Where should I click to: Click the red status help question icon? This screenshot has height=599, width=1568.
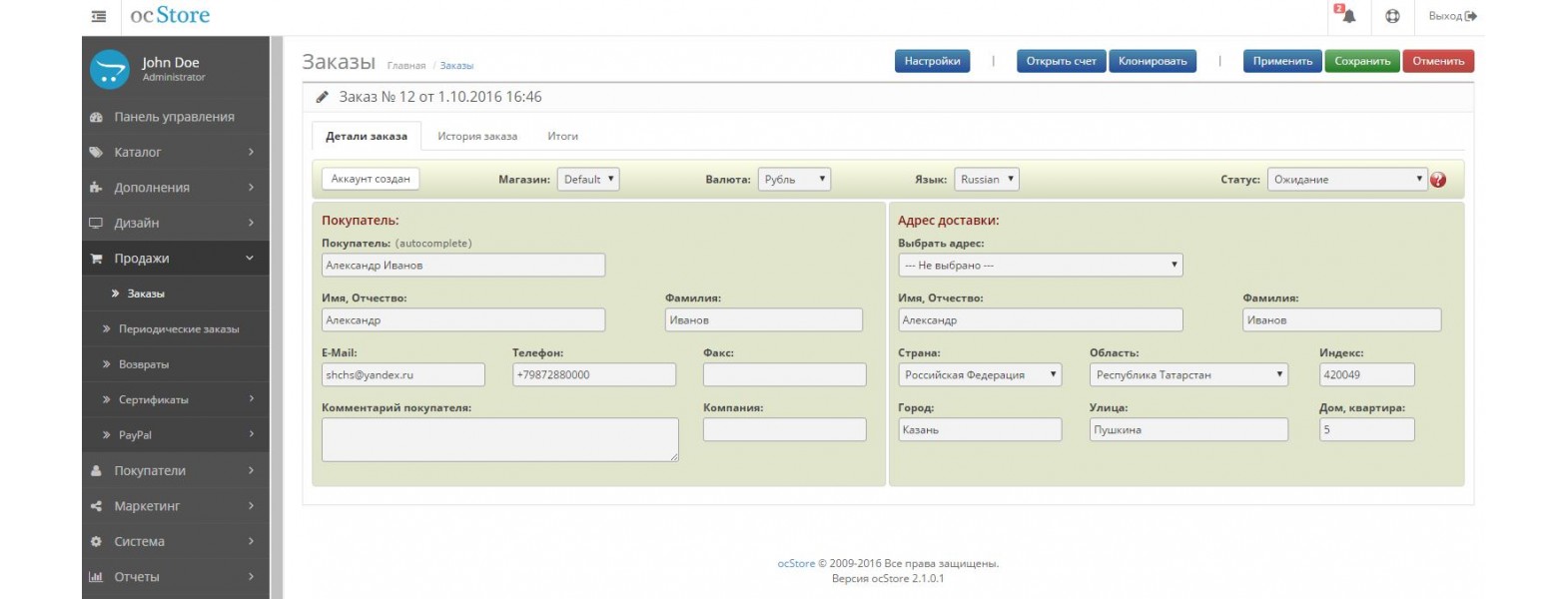[1438, 180]
